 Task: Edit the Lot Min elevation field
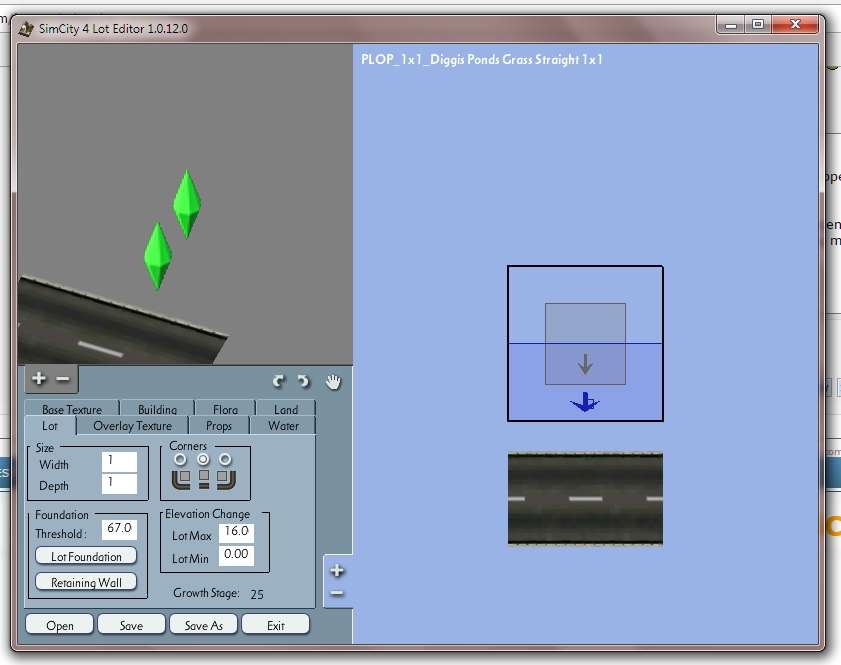(x=236, y=555)
